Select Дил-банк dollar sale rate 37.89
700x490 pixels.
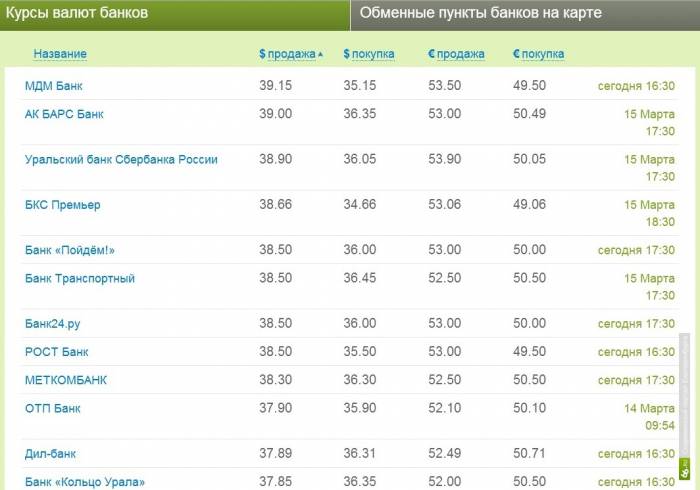[275, 453]
